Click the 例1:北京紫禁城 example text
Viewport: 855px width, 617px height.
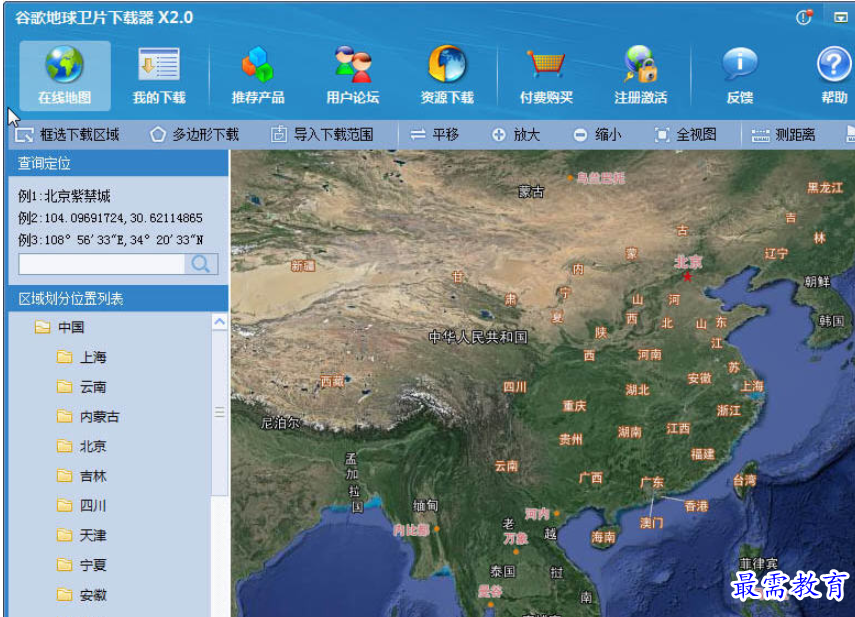64,196
